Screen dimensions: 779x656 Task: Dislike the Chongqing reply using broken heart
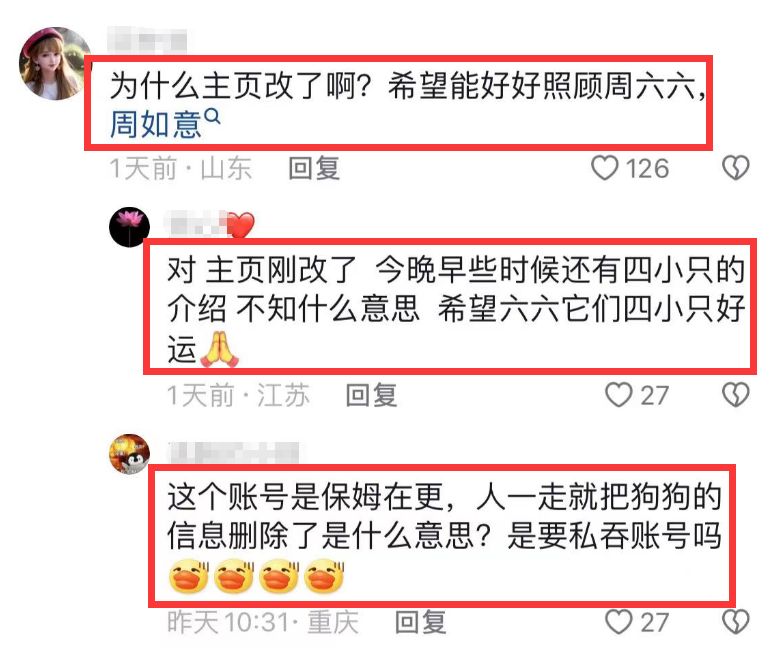(x=735, y=622)
